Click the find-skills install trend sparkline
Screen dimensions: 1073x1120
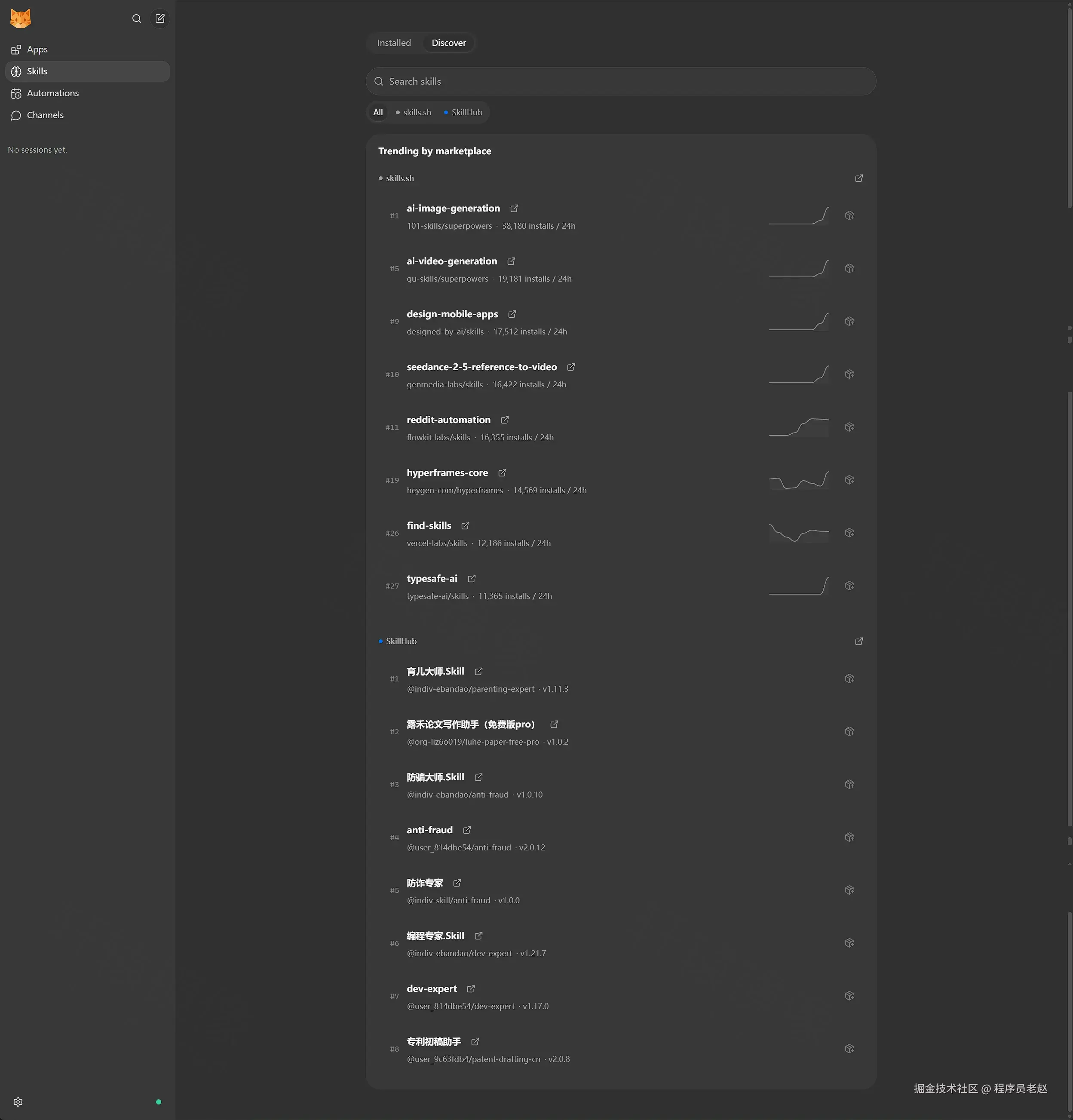799,533
